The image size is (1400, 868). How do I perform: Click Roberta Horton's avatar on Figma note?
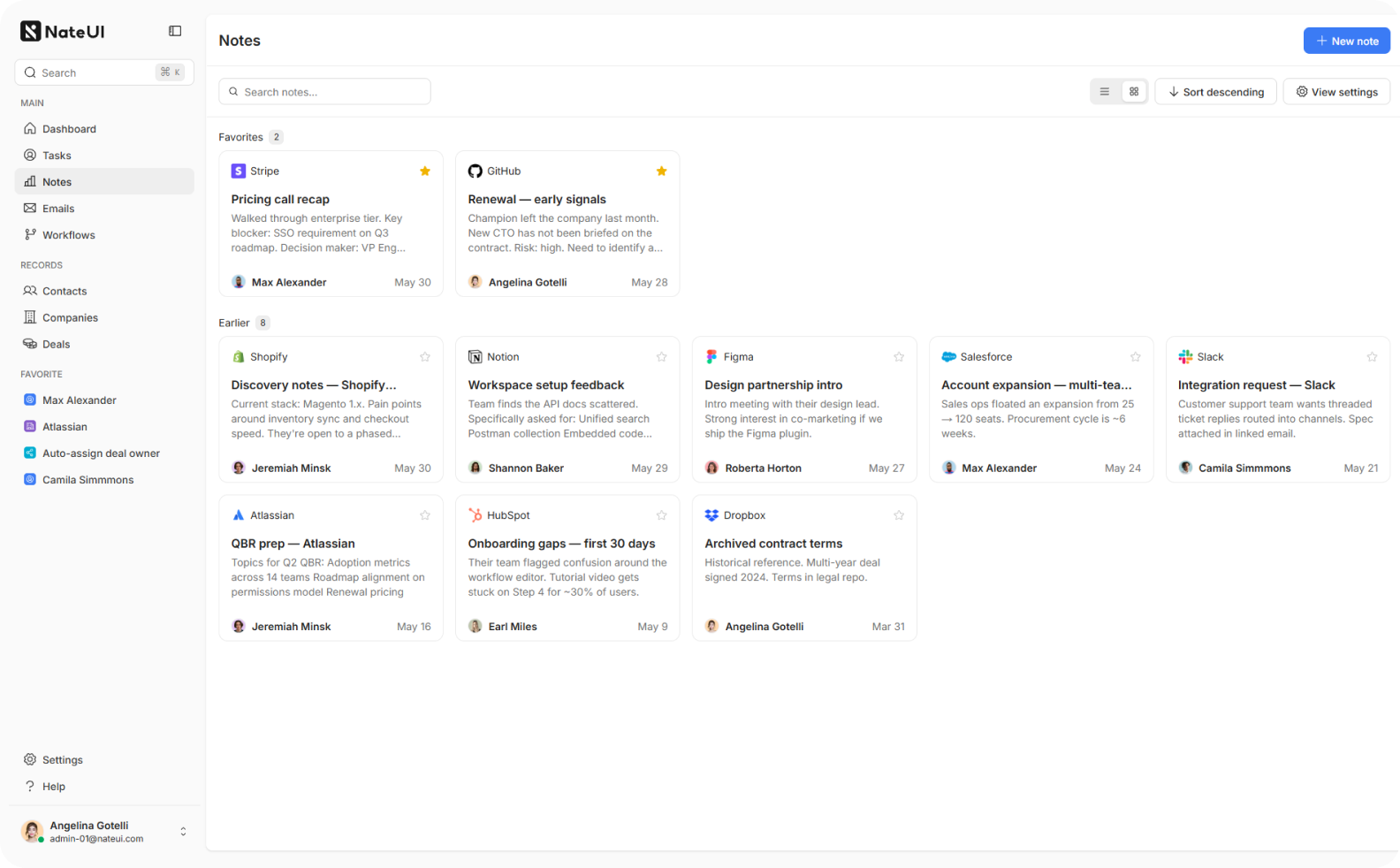pyautogui.click(x=711, y=468)
